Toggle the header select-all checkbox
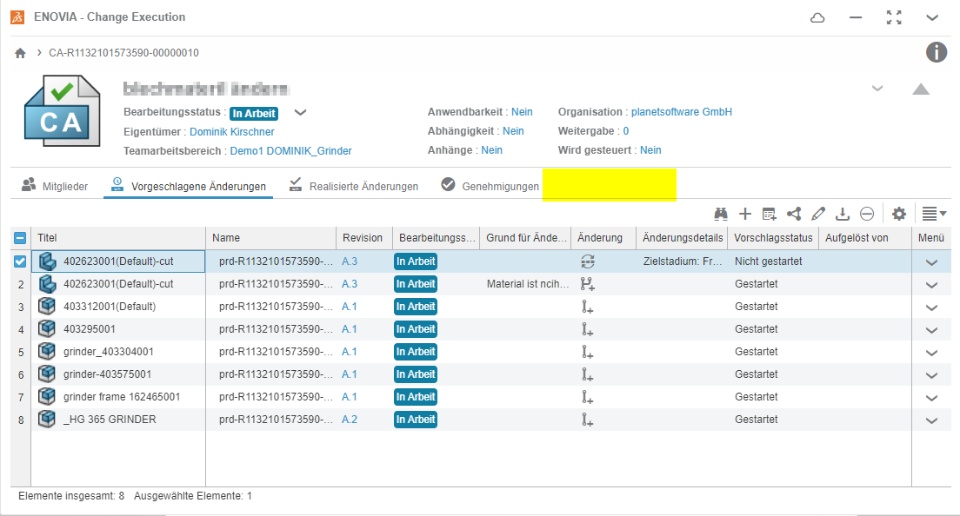The width and height of the screenshot is (960, 516). pos(20,238)
